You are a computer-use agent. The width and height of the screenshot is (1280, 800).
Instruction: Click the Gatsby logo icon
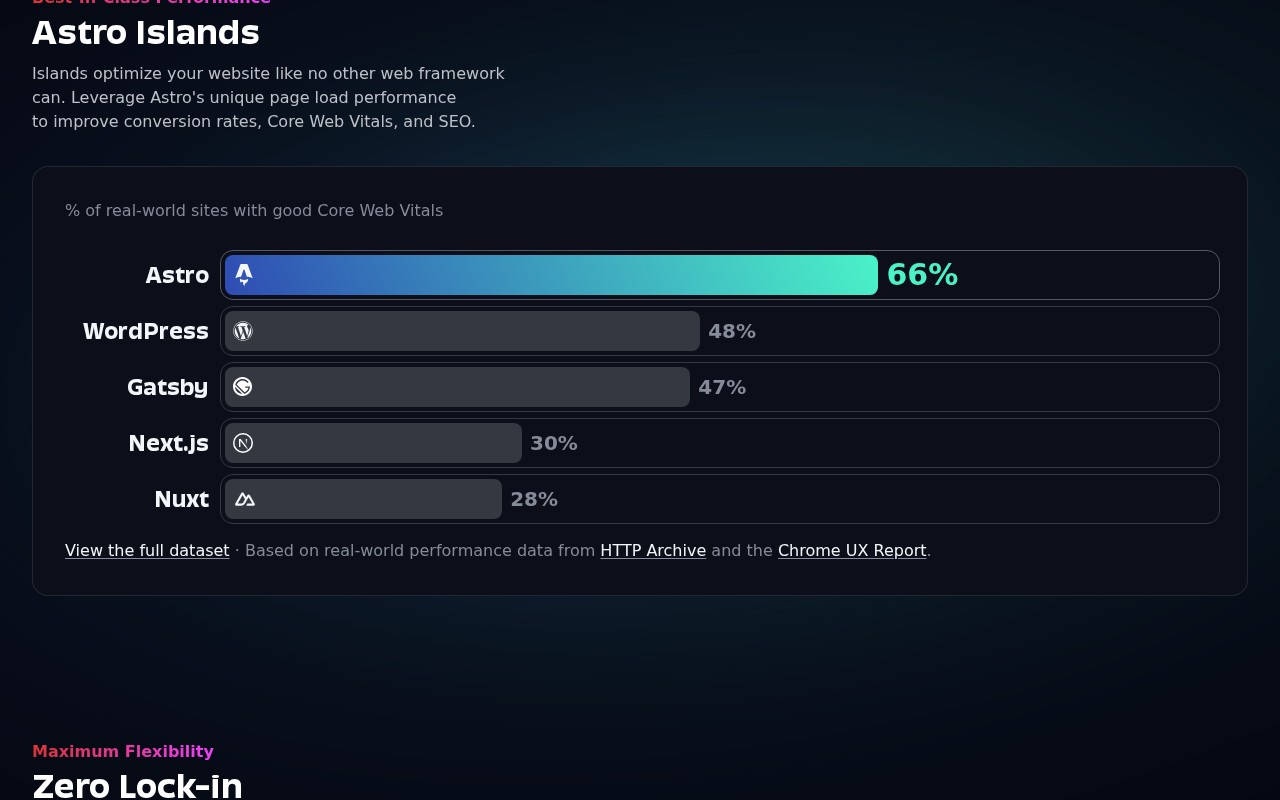pyautogui.click(x=243, y=387)
